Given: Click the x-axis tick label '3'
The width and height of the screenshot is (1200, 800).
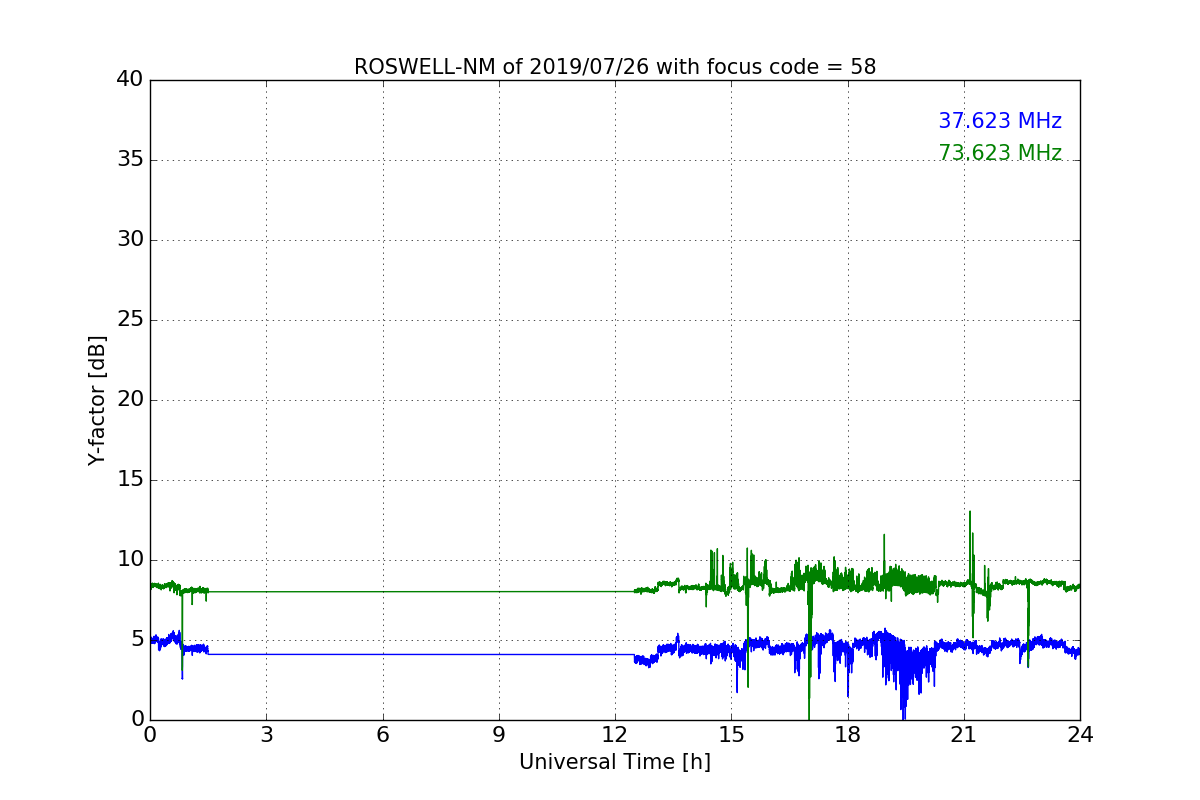Looking at the screenshot, I should tap(266, 735).
